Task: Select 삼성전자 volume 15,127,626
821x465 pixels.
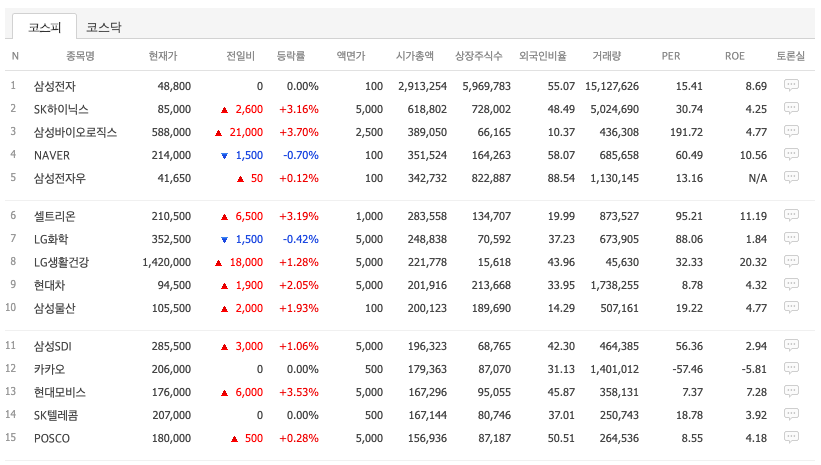Action: click(x=612, y=86)
